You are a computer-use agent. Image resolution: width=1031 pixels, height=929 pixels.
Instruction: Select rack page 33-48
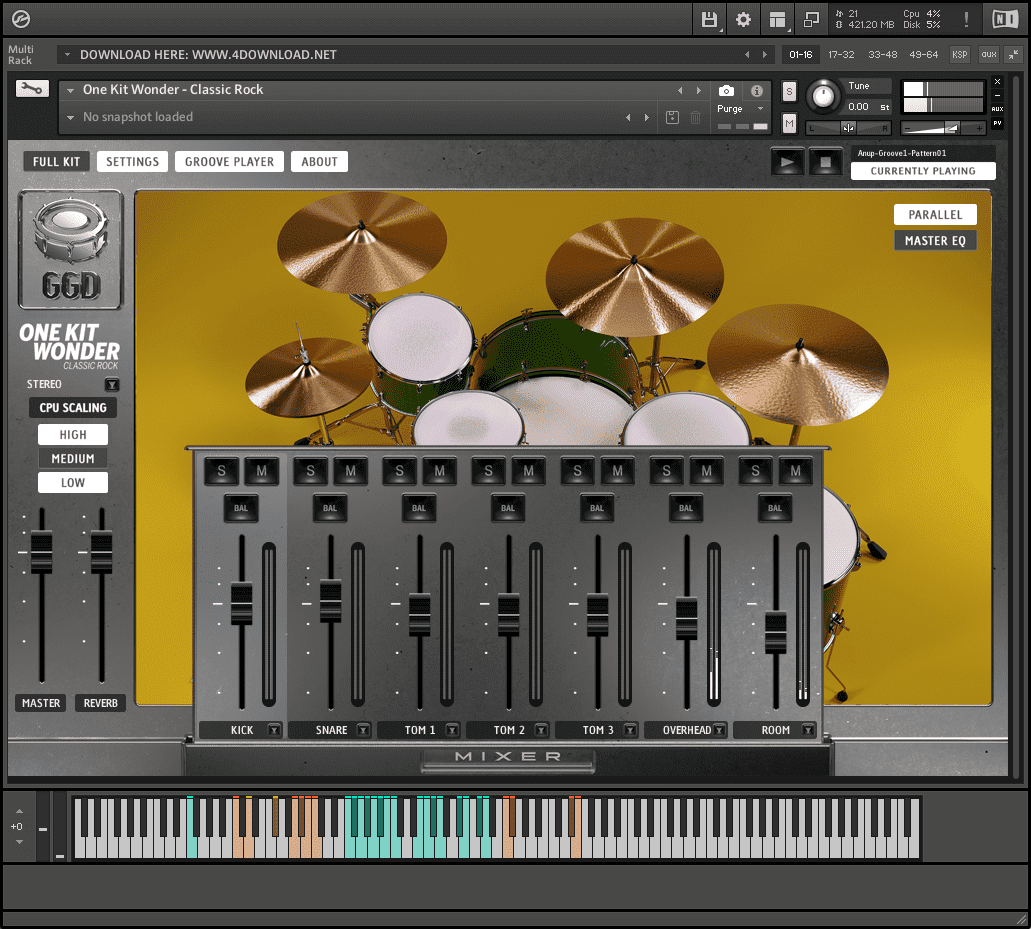pyautogui.click(x=882, y=55)
